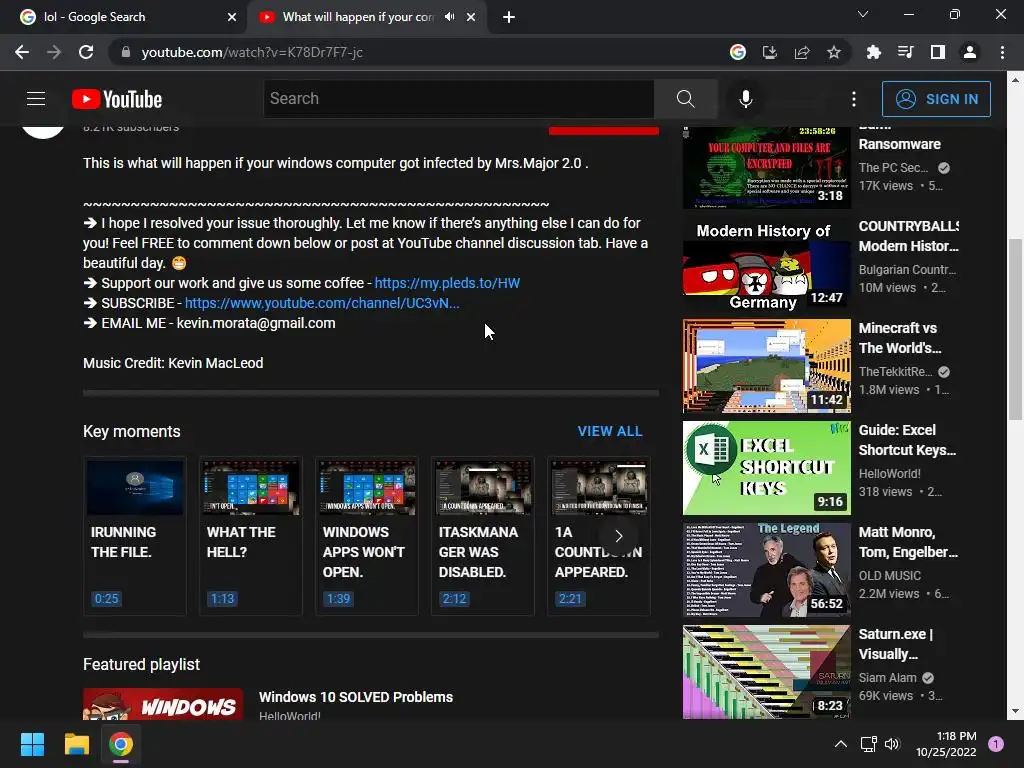The image size is (1024, 768).
Task: Click the address bar URL
Action: pos(252,52)
